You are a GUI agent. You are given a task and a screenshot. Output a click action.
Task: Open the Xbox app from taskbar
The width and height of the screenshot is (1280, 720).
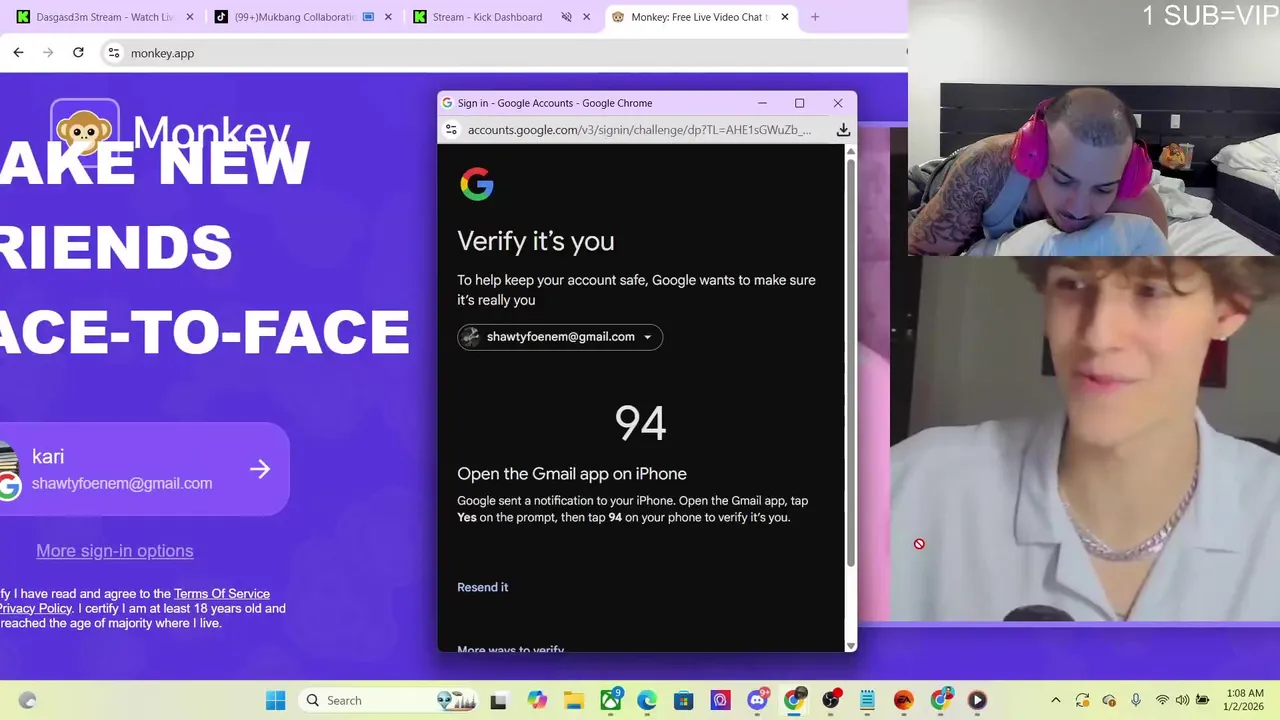[610, 701]
